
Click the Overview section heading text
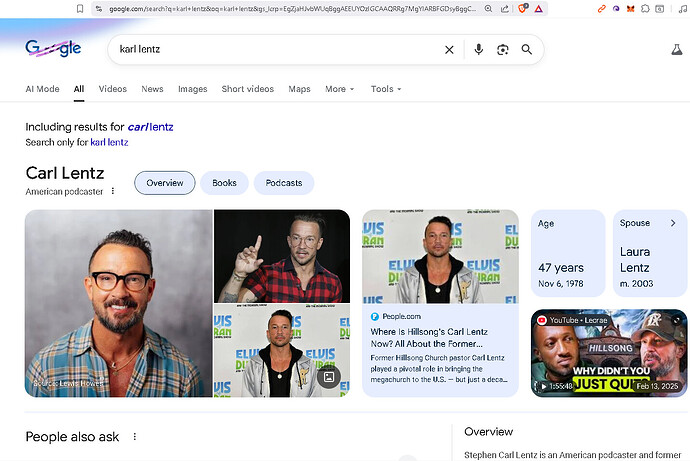click(x=488, y=432)
